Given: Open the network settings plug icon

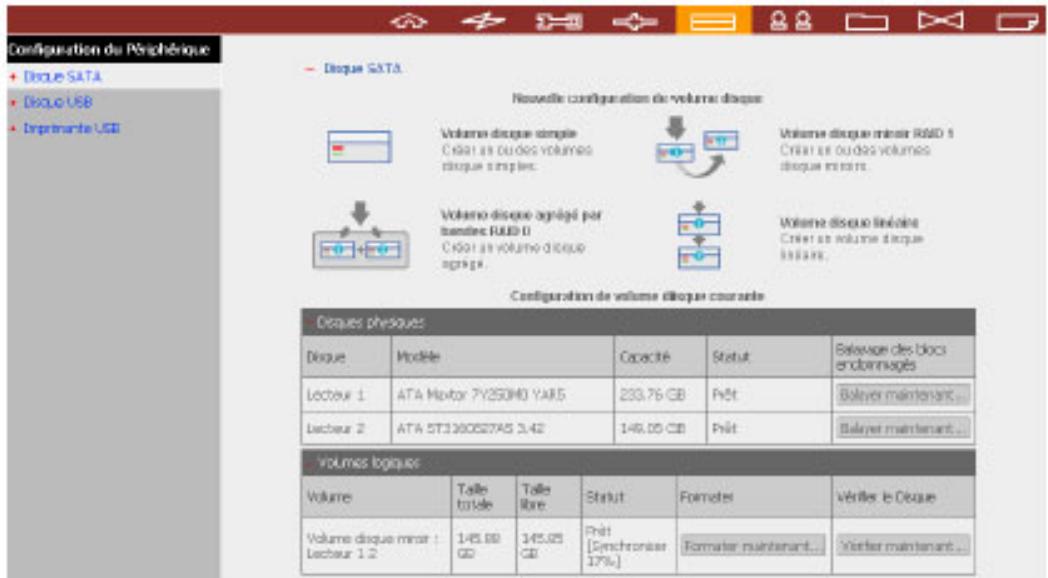Looking at the screenshot, I should [634, 21].
